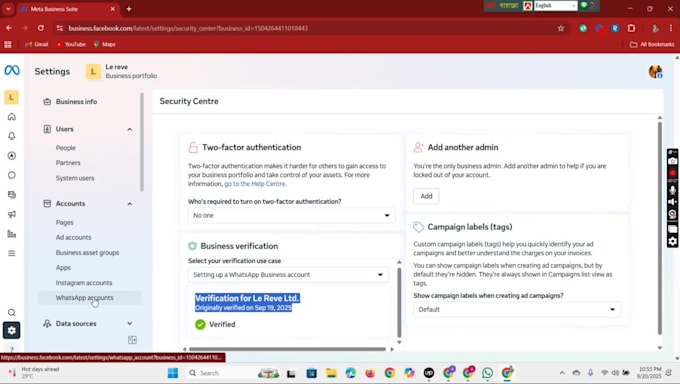Open language selector English dropdown
The height and width of the screenshot is (384, 680).
coord(555,6)
